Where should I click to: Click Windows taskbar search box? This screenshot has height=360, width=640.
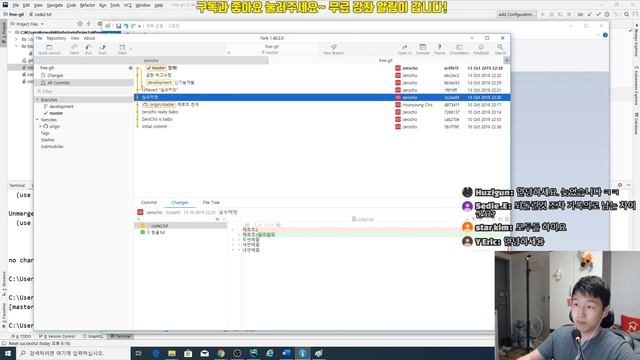pos(73,353)
